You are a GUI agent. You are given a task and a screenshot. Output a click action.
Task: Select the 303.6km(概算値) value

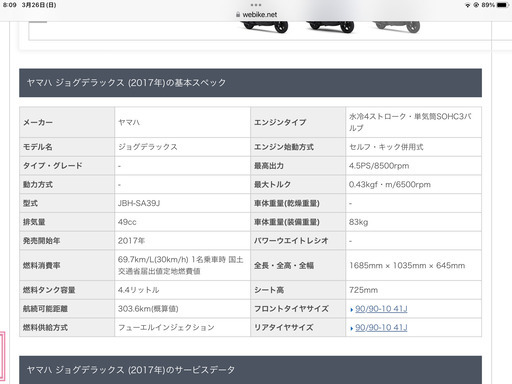click(x=148, y=309)
